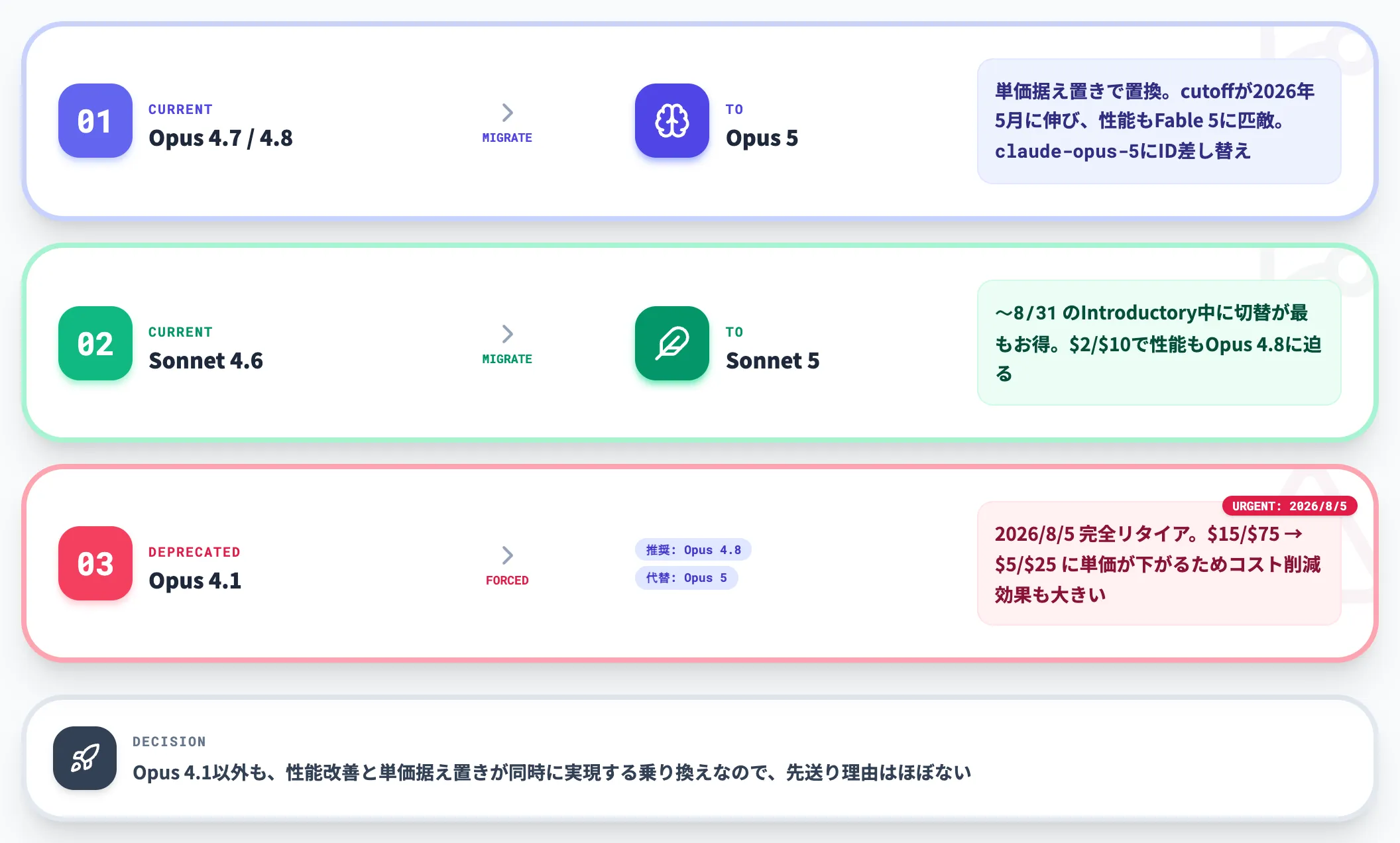This screenshot has width=1400, height=843.
Task: Click the Sonnet 5 target title
Action: 773,361
